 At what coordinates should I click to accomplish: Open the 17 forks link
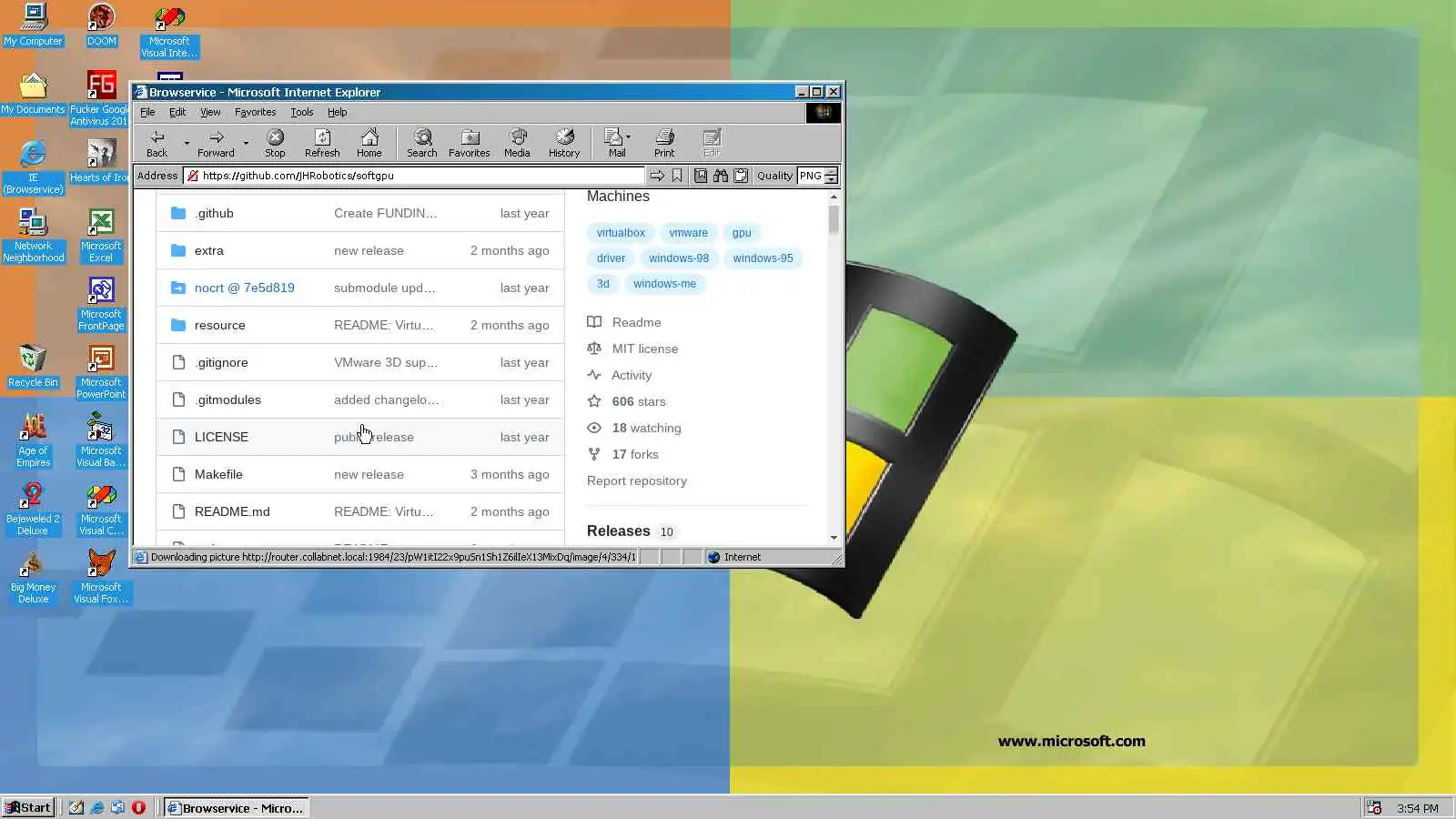pyautogui.click(x=635, y=454)
